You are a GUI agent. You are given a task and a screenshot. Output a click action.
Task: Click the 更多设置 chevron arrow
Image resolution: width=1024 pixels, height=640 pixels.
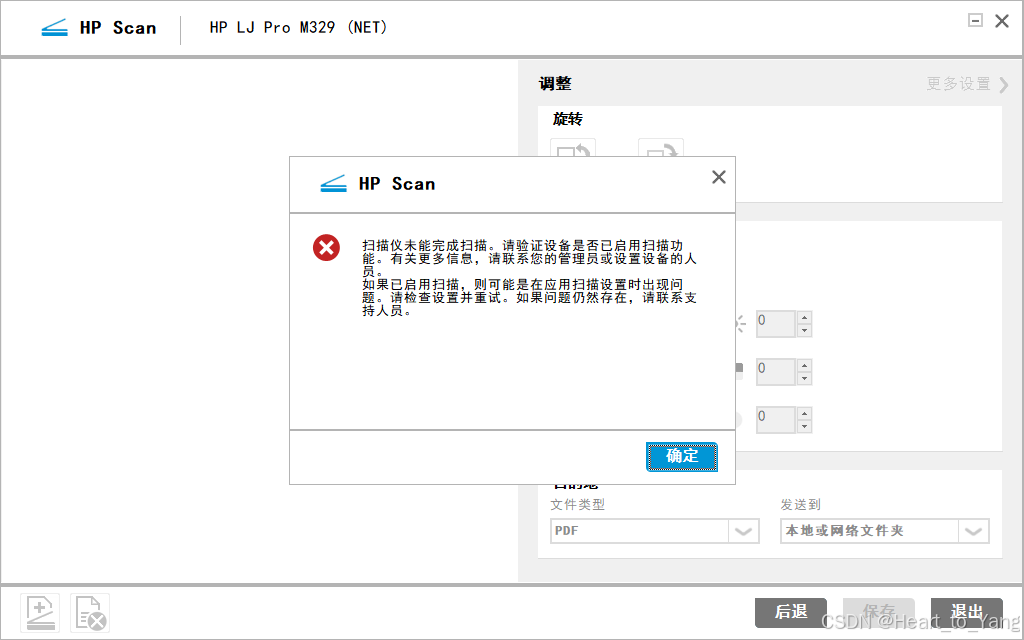(1003, 84)
